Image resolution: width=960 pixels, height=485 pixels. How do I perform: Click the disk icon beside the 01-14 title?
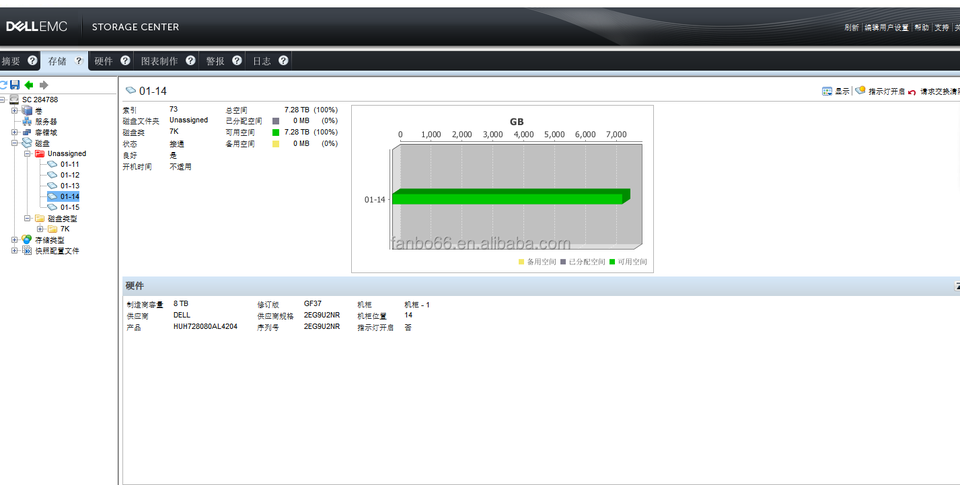click(130, 91)
